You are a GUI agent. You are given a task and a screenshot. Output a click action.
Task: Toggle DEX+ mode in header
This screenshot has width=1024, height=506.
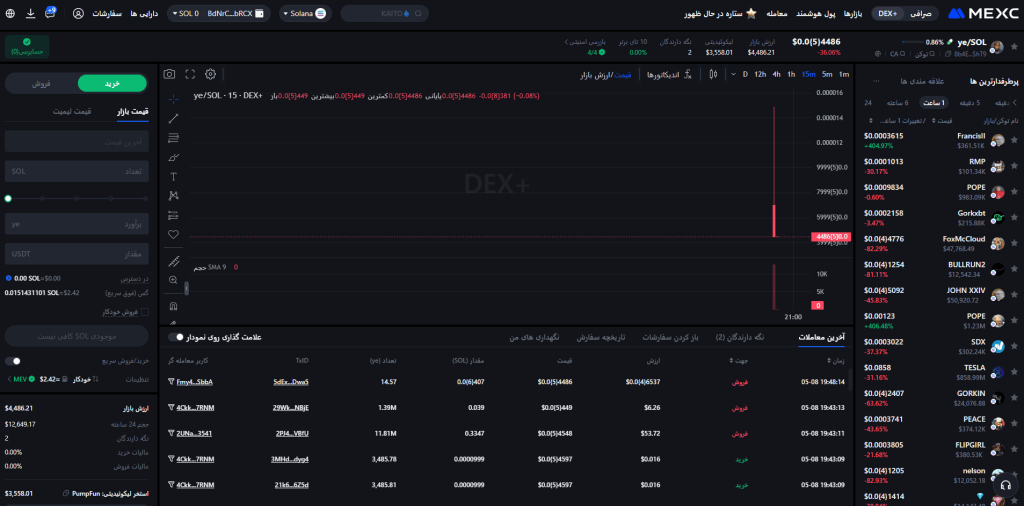[888, 13]
